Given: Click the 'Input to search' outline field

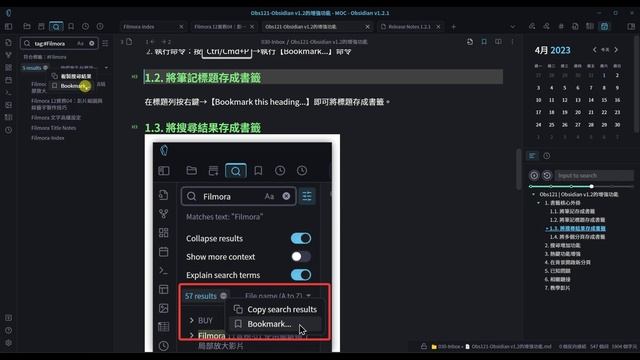Looking at the screenshot, I should tap(594, 176).
